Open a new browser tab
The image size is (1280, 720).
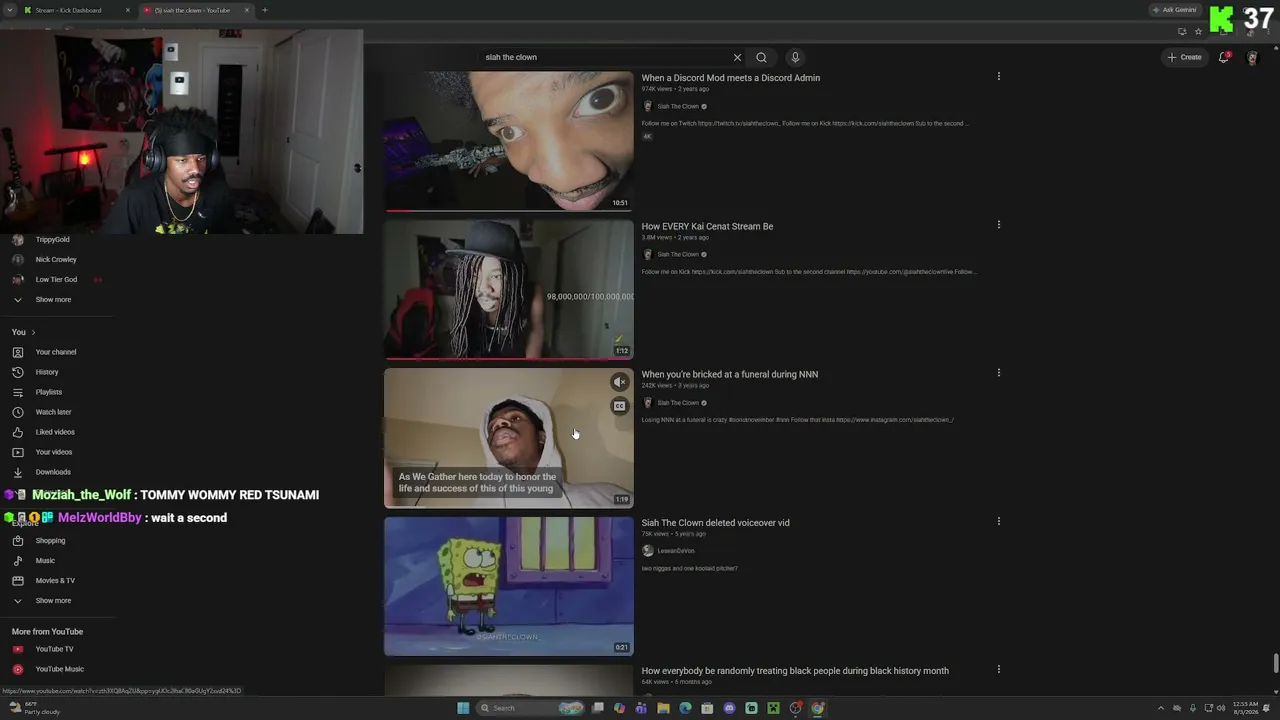pos(264,10)
